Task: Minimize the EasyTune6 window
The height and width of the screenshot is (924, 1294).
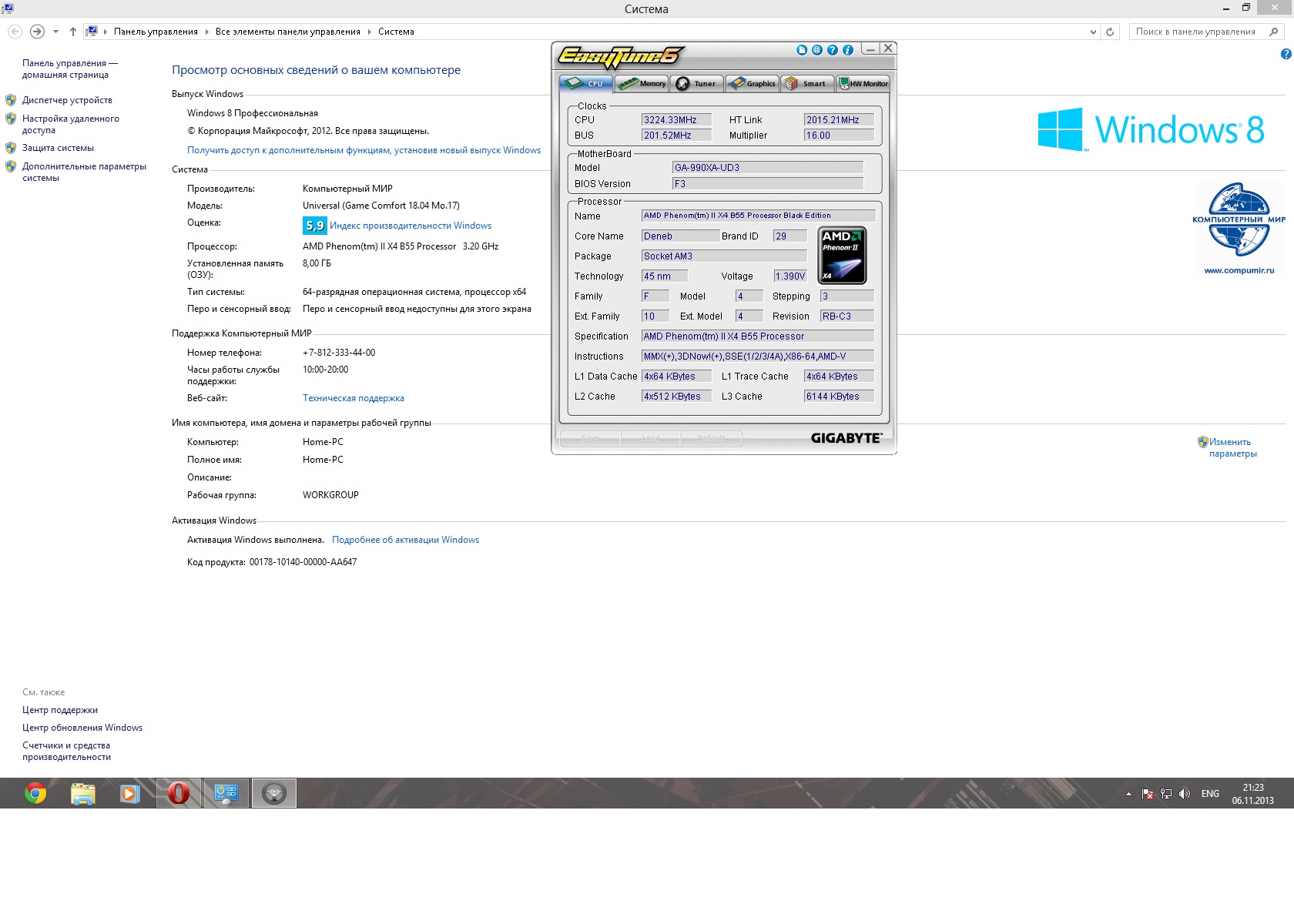Action: click(x=870, y=49)
